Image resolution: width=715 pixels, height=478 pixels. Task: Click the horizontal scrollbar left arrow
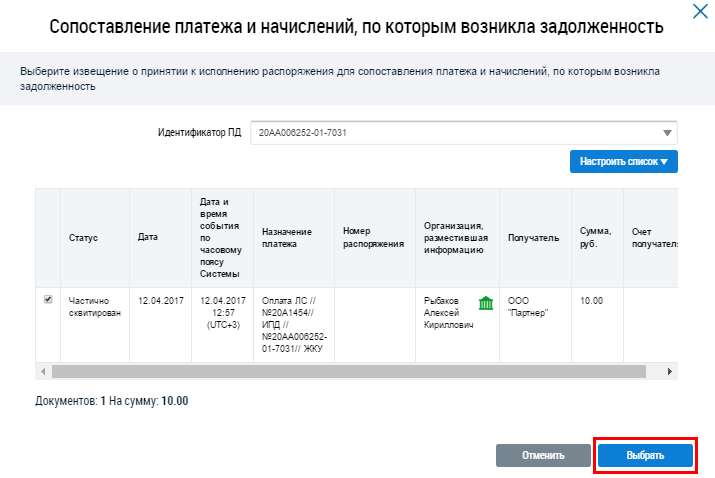(x=43, y=371)
